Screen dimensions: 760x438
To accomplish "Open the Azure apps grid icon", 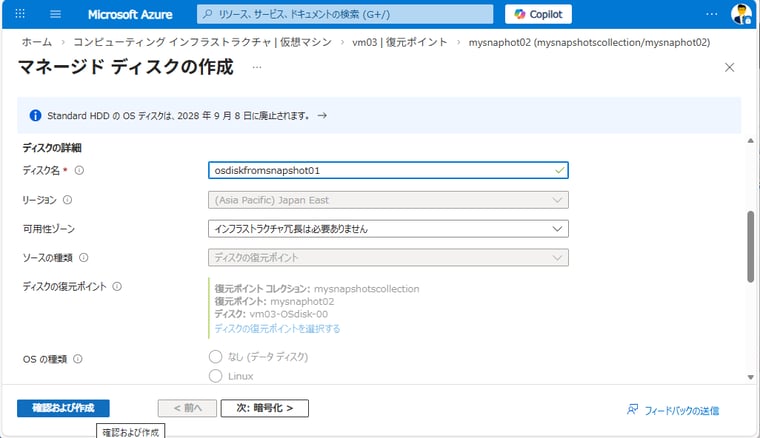I will click(x=20, y=14).
